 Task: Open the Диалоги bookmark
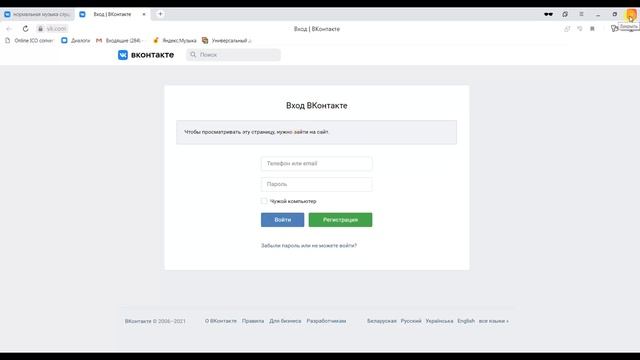coord(76,40)
